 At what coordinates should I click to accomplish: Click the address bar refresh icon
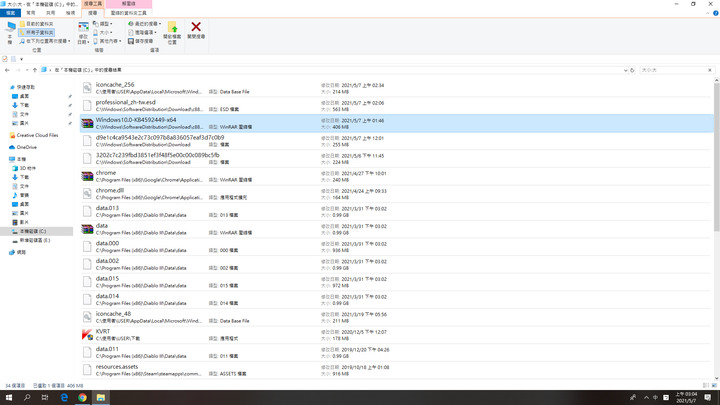(x=632, y=70)
